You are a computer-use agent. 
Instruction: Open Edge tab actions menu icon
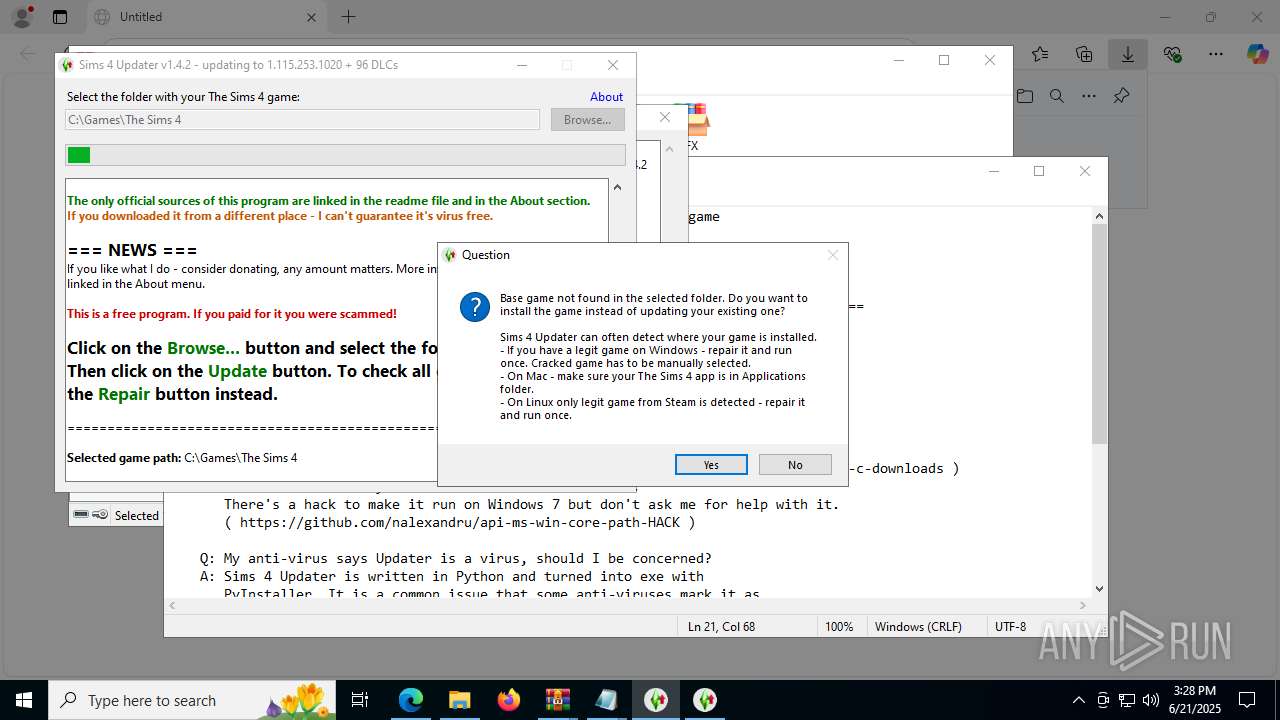60,17
